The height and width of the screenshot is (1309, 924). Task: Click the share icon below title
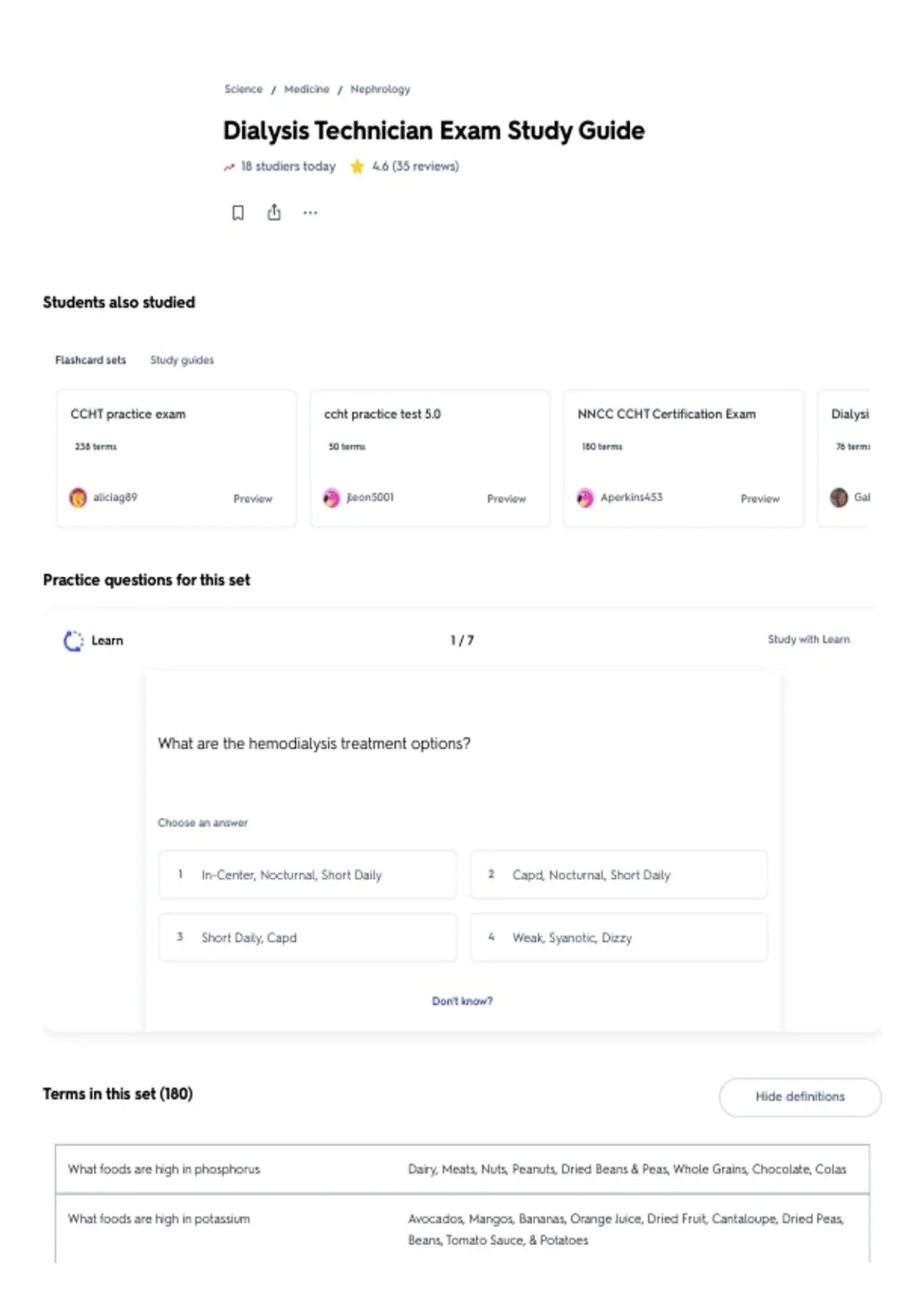[274, 213]
